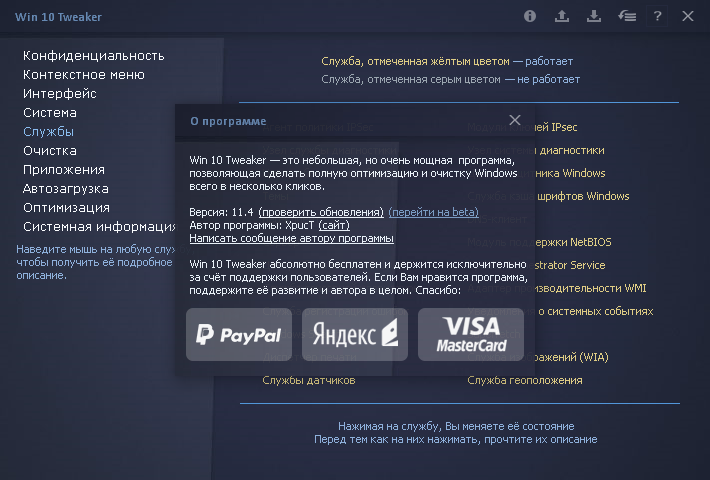Open the info (about) icon in title bar
Image resolution: width=710 pixels, height=480 pixels.
tap(530, 16)
